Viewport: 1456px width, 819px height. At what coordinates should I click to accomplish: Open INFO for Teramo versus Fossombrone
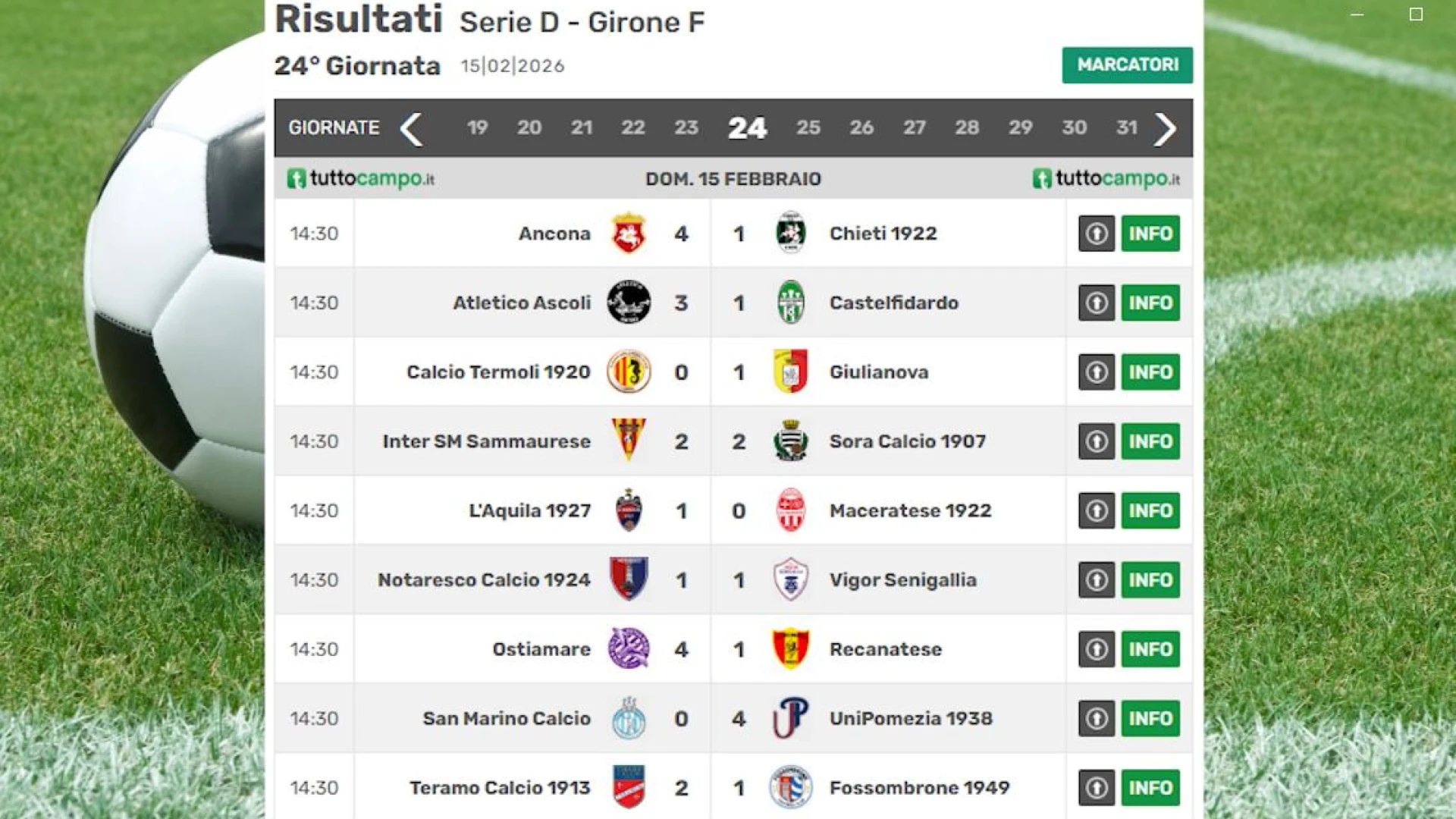(x=1150, y=788)
